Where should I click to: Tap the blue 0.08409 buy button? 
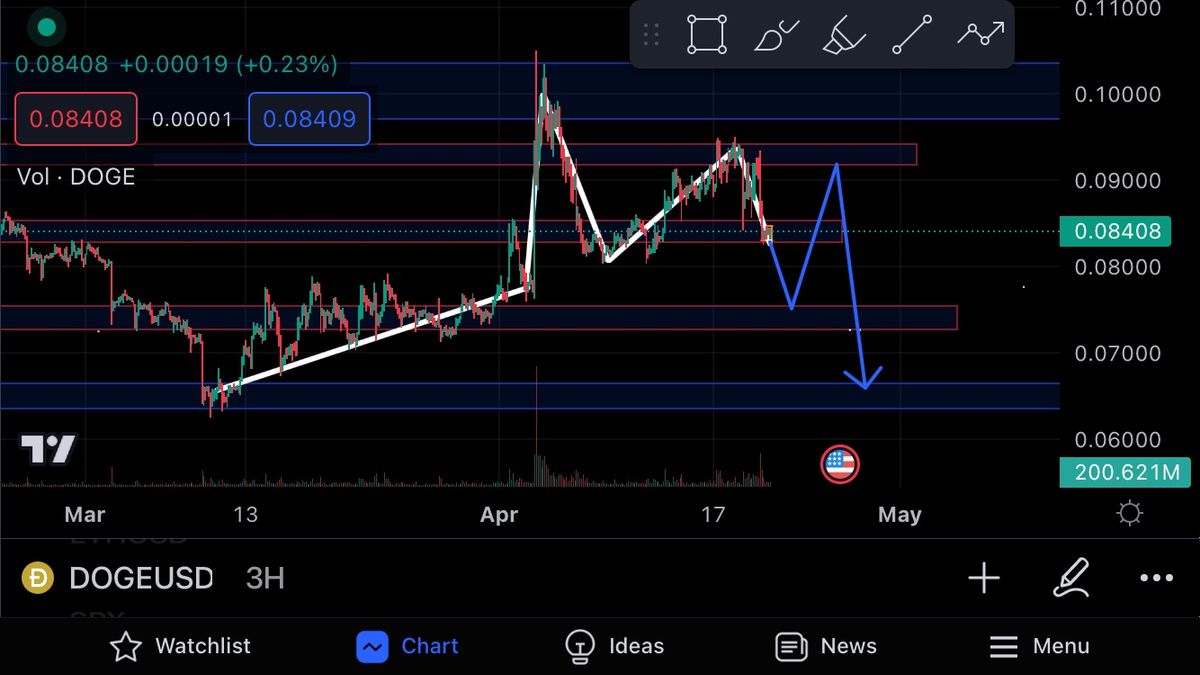pyautogui.click(x=309, y=119)
